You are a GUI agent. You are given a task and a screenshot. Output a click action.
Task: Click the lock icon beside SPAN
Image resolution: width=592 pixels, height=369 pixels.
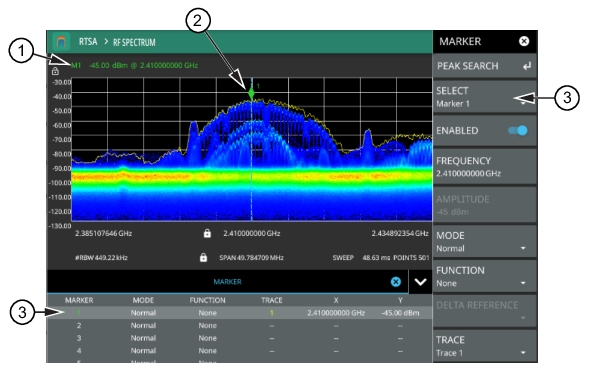(x=204, y=258)
